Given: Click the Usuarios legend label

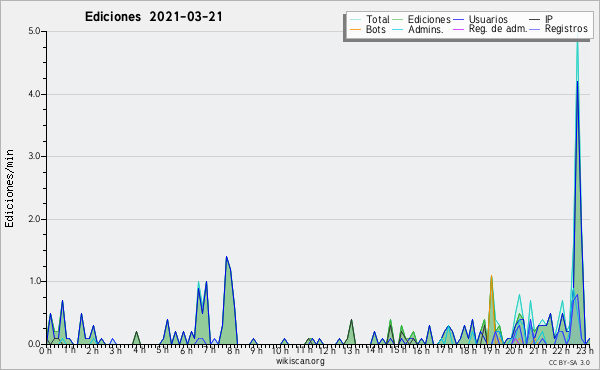Looking at the screenshot, I should pyautogui.click(x=488, y=19).
